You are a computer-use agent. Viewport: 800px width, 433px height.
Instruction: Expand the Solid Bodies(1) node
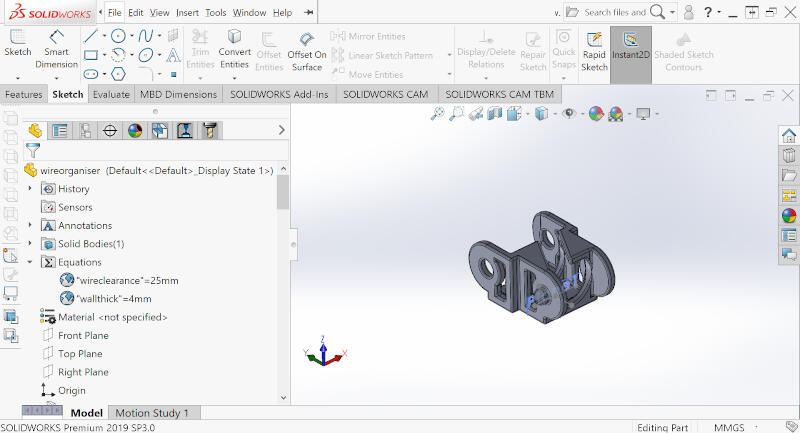tap(30, 243)
